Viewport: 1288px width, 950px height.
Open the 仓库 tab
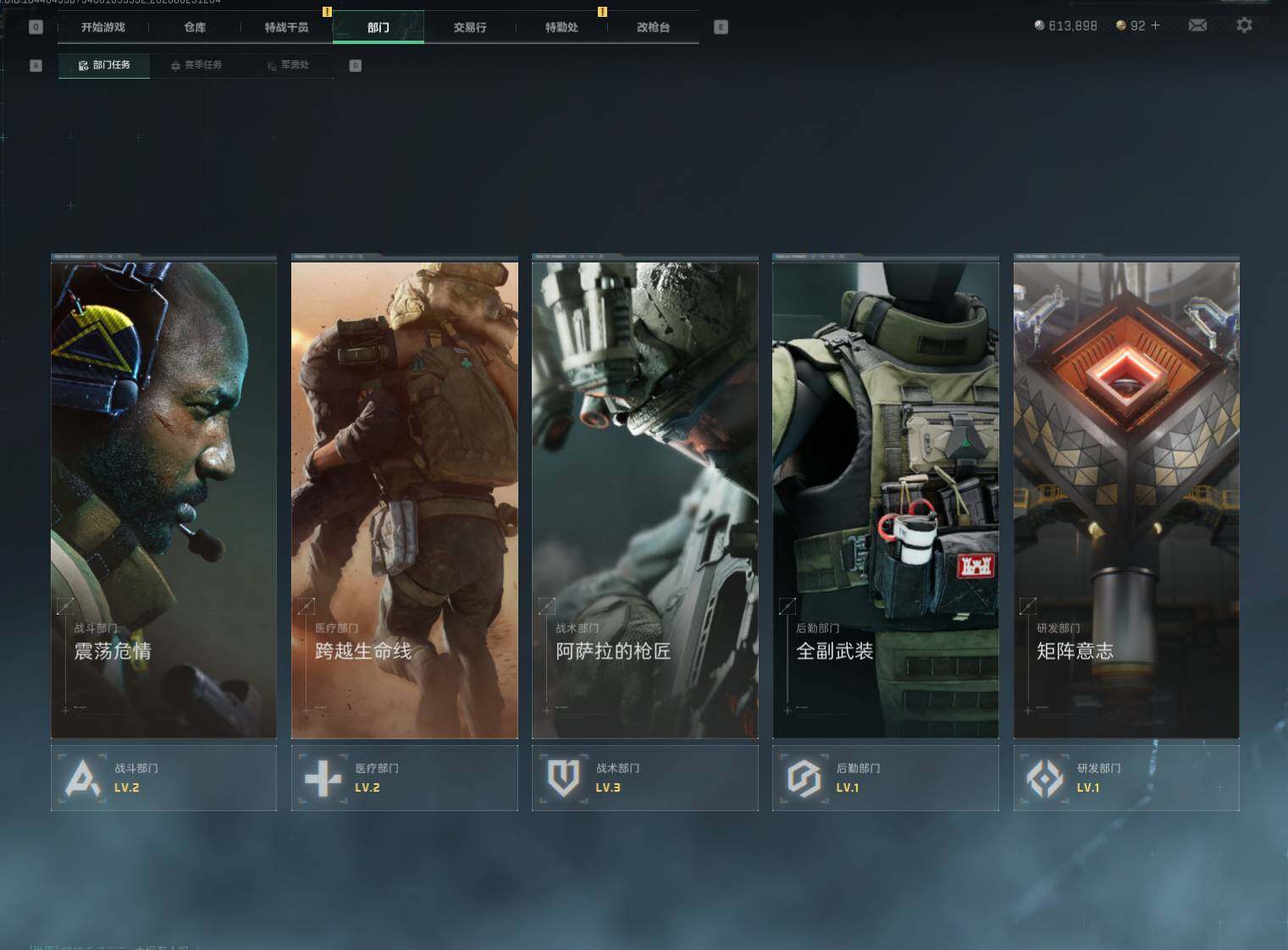[x=195, y=27]
